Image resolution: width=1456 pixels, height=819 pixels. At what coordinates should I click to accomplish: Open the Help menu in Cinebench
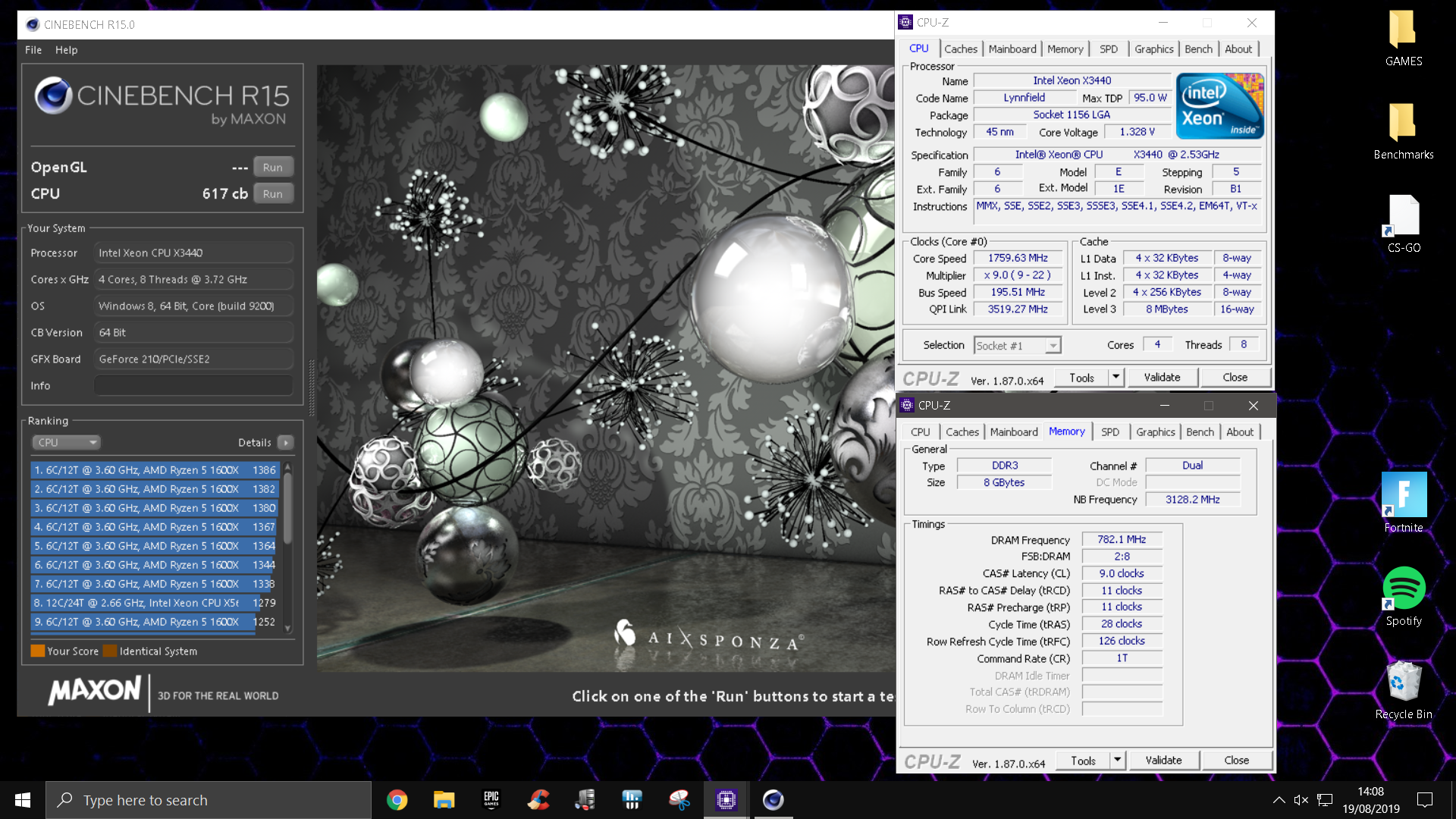pos(66,50)
